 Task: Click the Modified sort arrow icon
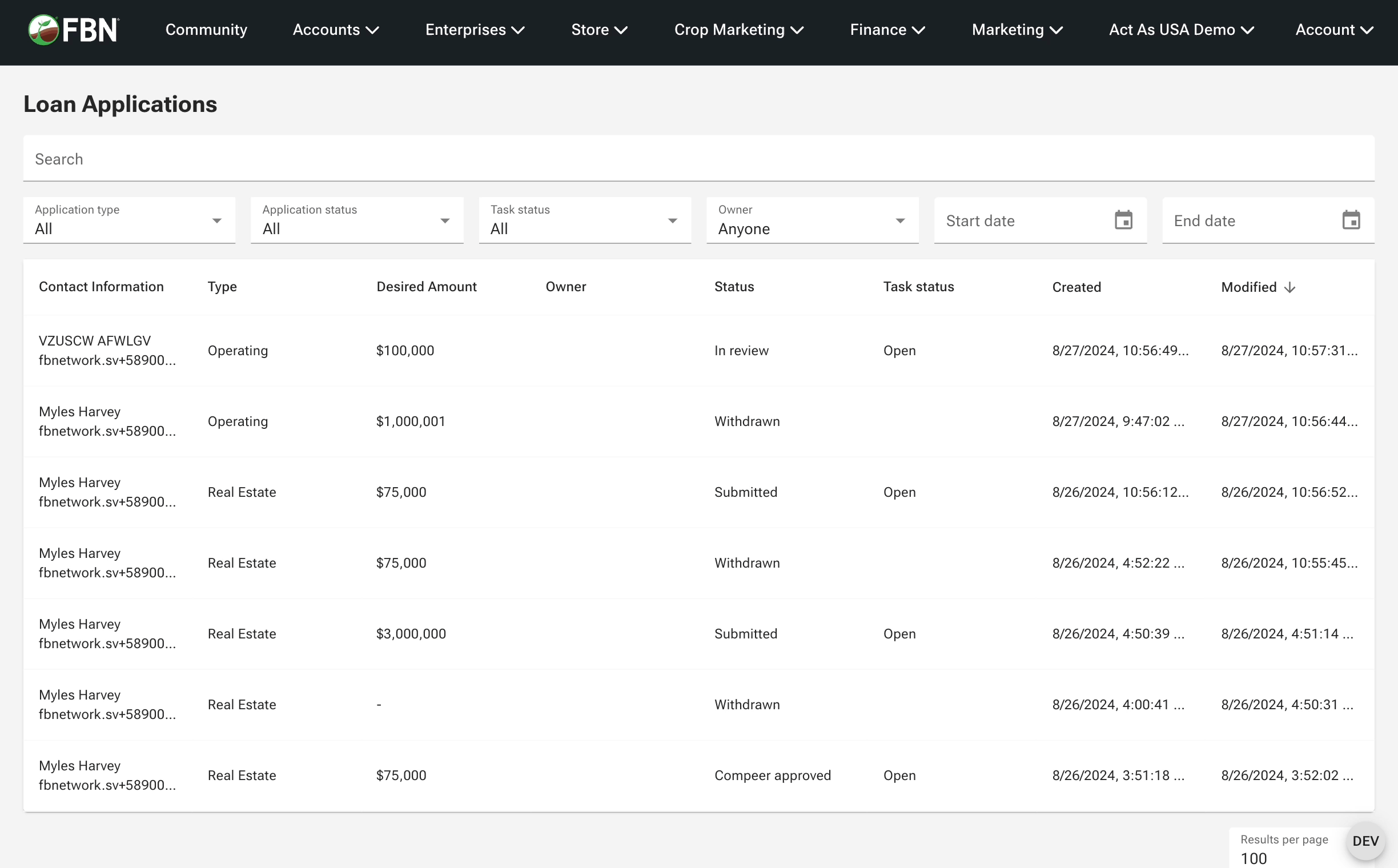(1289, 288)
